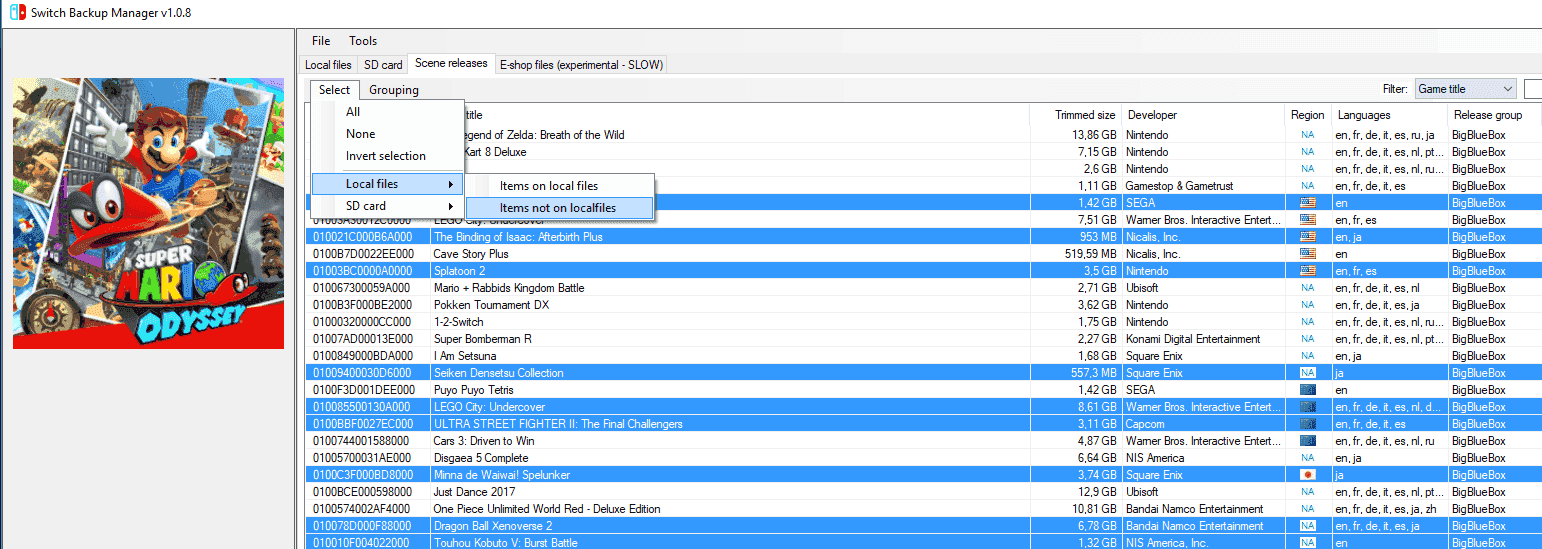The width and height of the screenshot is (1542, 549).
Task: Click US flag icon in Splatoon 2 row
Action: point(1307,271)
